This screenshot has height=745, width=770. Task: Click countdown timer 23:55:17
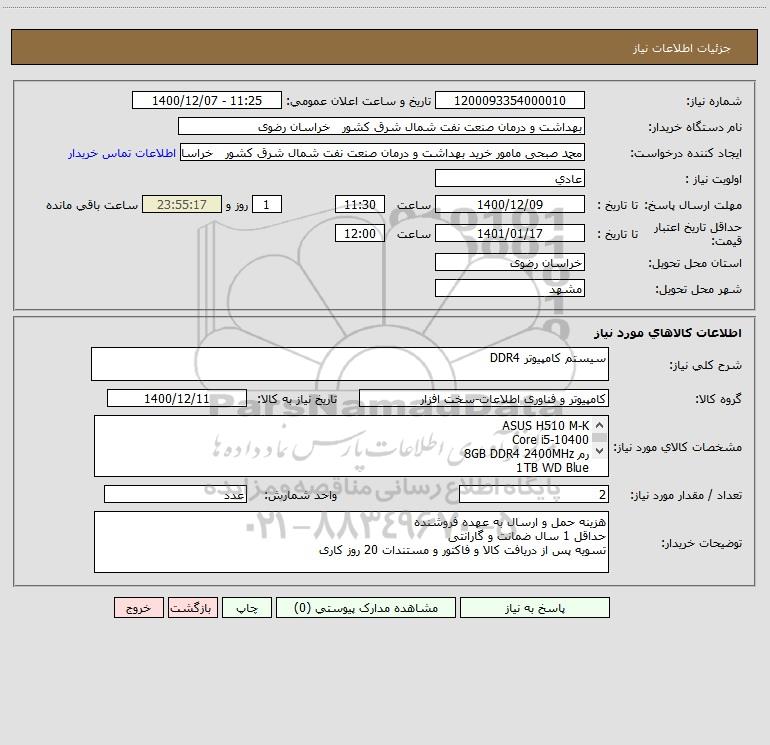pos(182,204)
